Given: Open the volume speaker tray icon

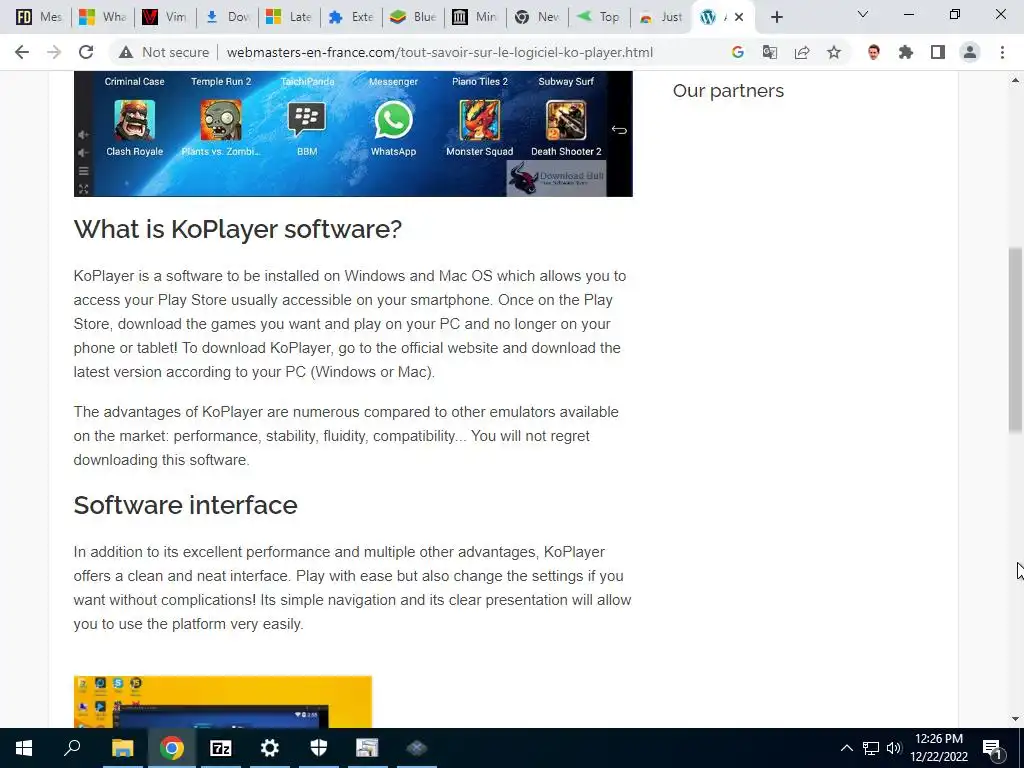Looking at the screenshot, I should (894, 748).
